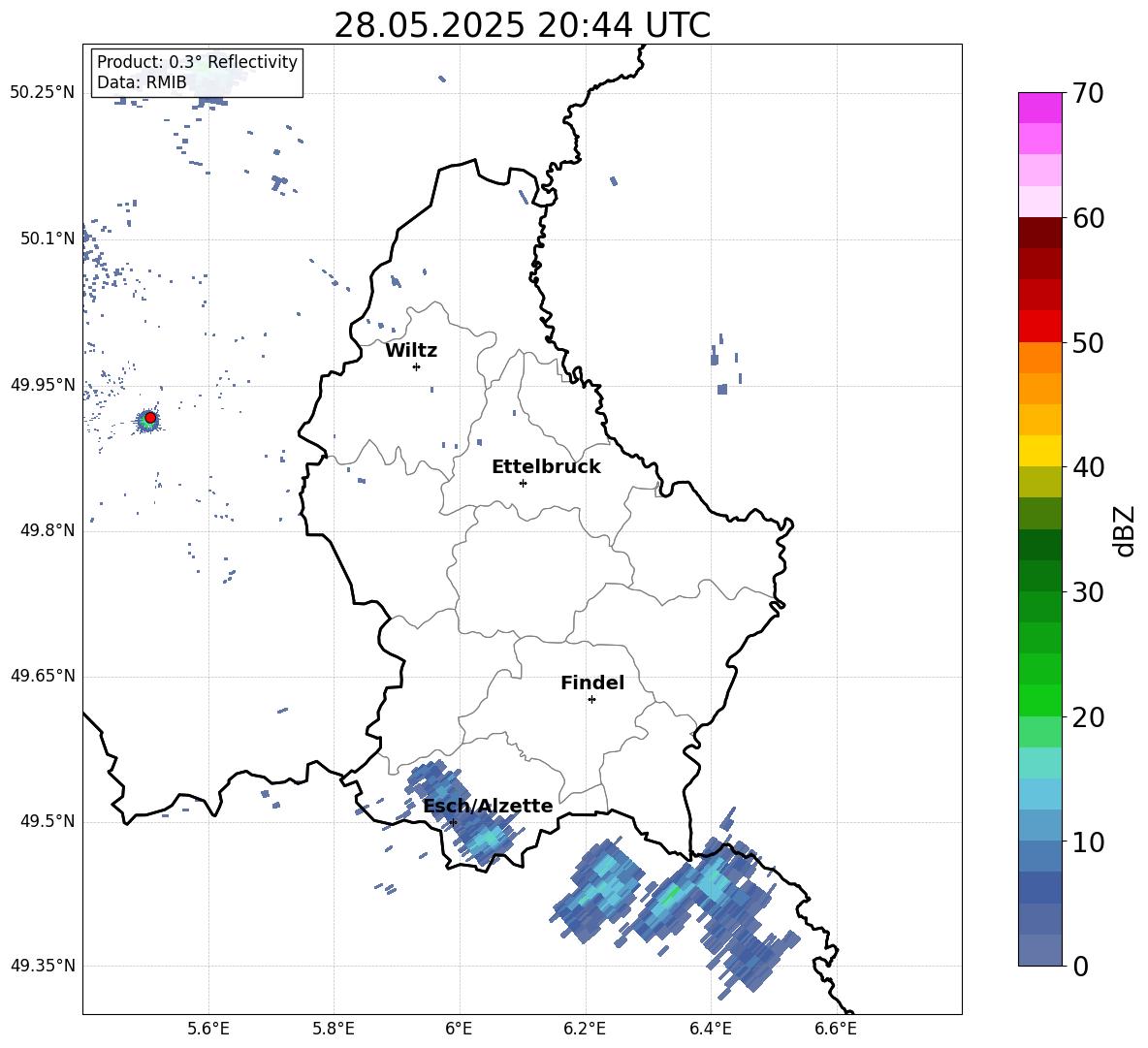Viewport: 1148px width, 1048px height.
Task: Click the 49.65°N latitude tick label
Action: point(43,676)
